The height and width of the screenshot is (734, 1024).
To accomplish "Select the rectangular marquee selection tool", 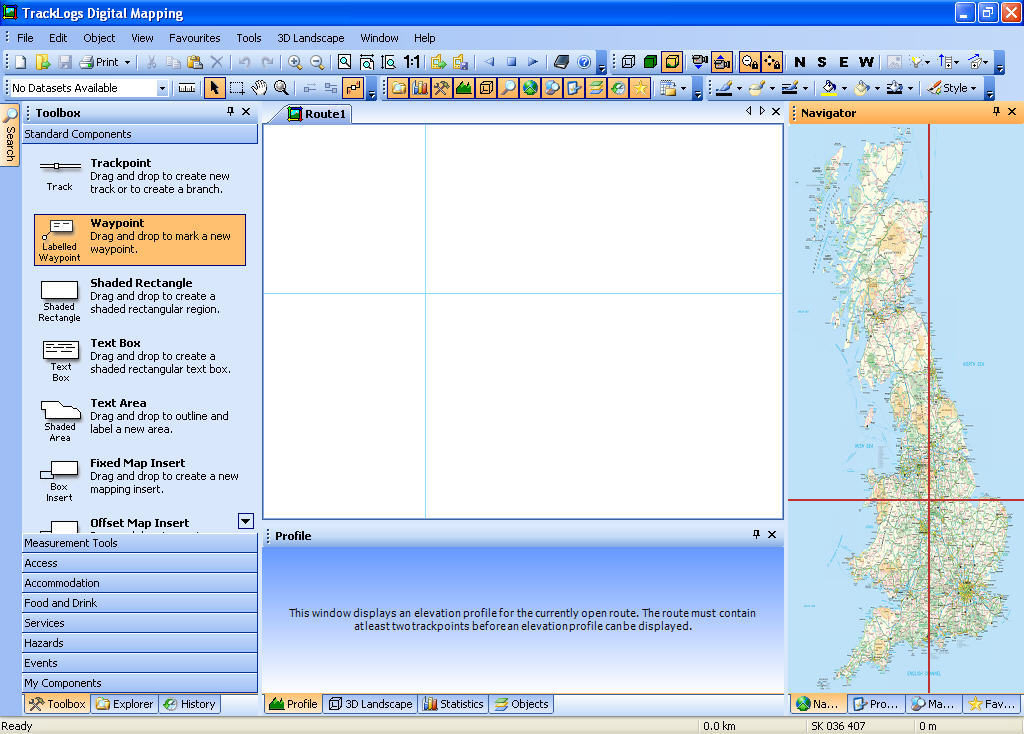I will point(237,88).
